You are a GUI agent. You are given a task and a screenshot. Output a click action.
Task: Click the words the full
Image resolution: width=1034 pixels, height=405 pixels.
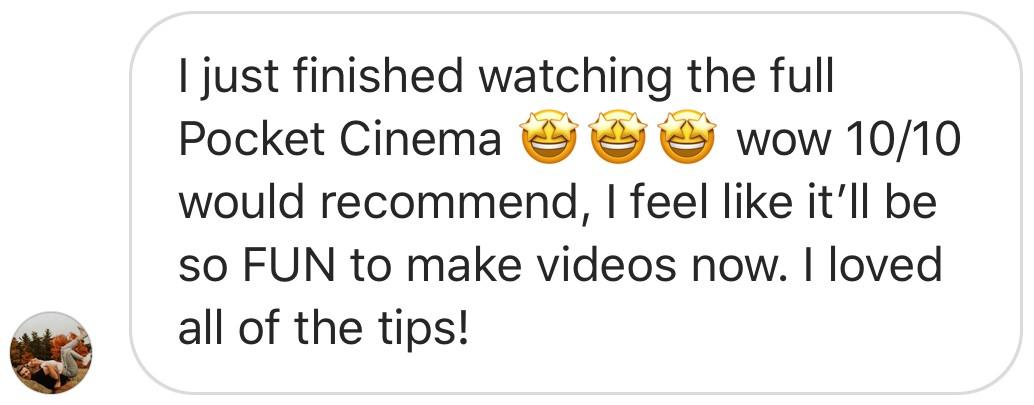tap(760, 77)
